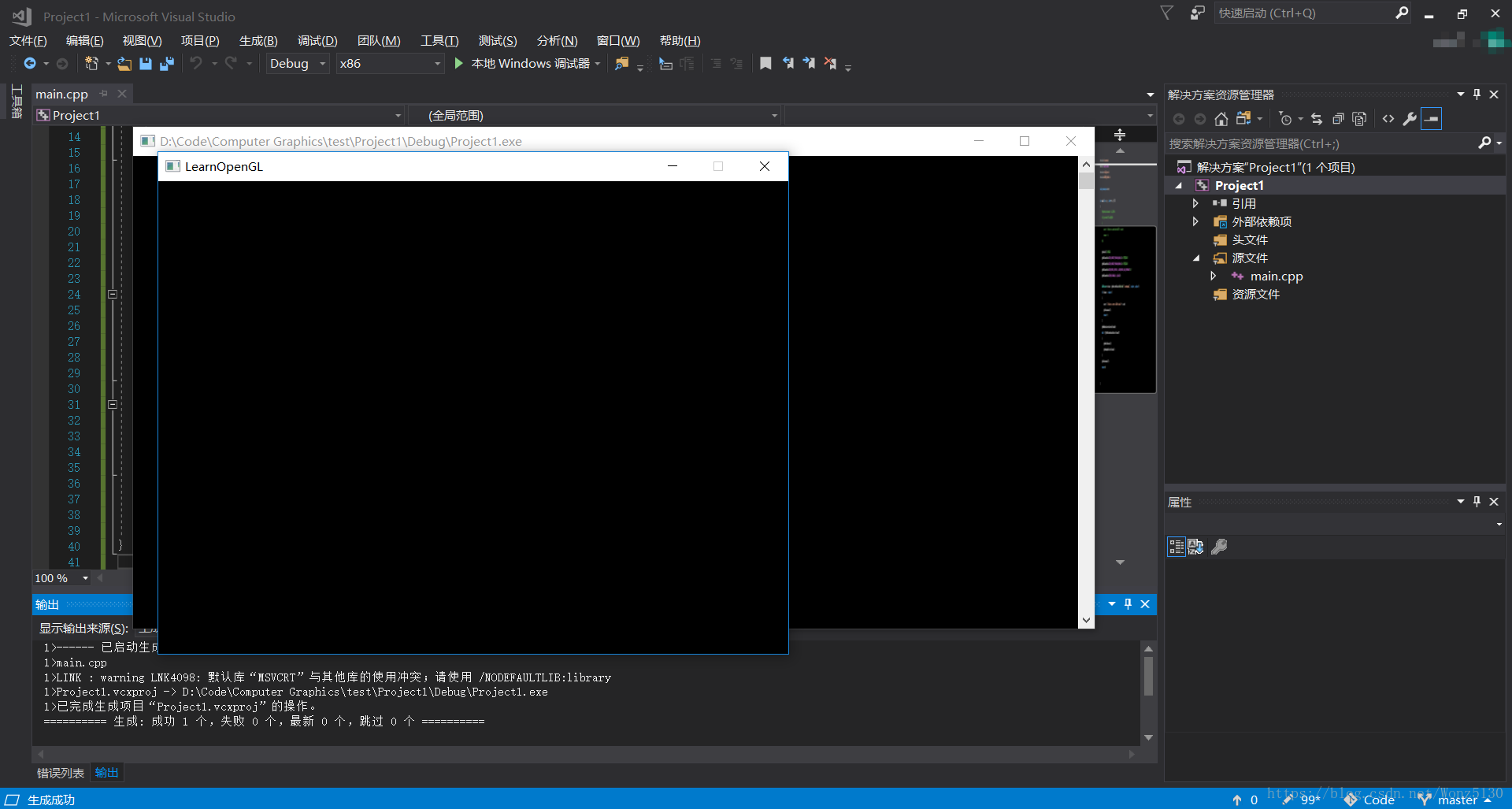Clear all bookmarks with the red X icon
This screenshot has height=809, width=1512.
[830, 63]
